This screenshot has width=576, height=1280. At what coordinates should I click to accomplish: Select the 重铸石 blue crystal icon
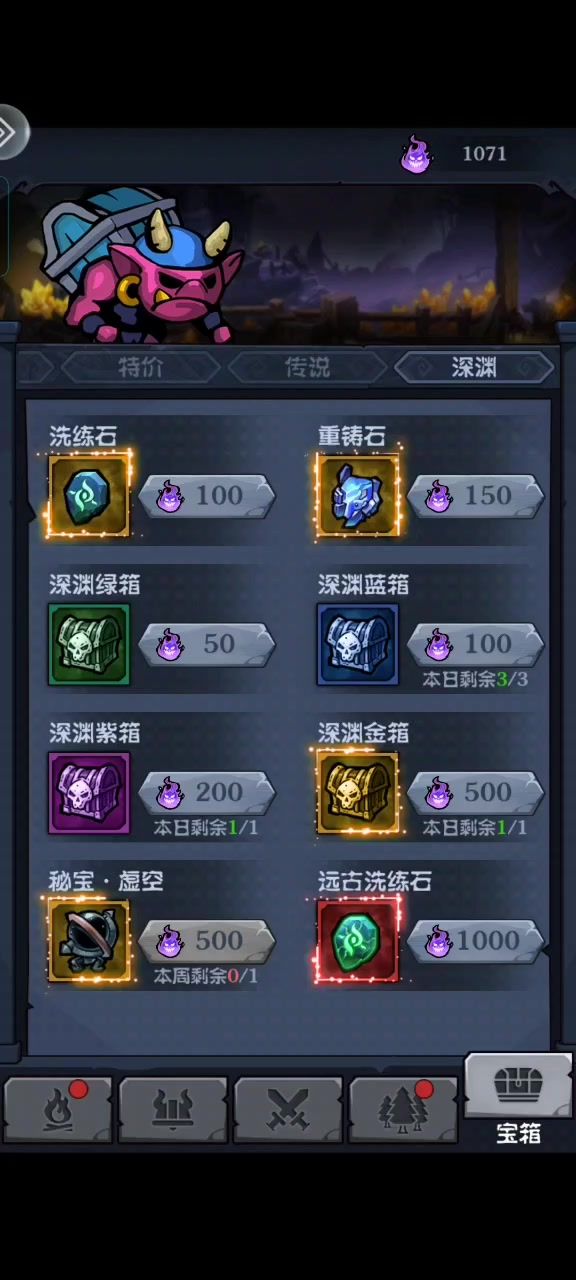click(358, 495)
